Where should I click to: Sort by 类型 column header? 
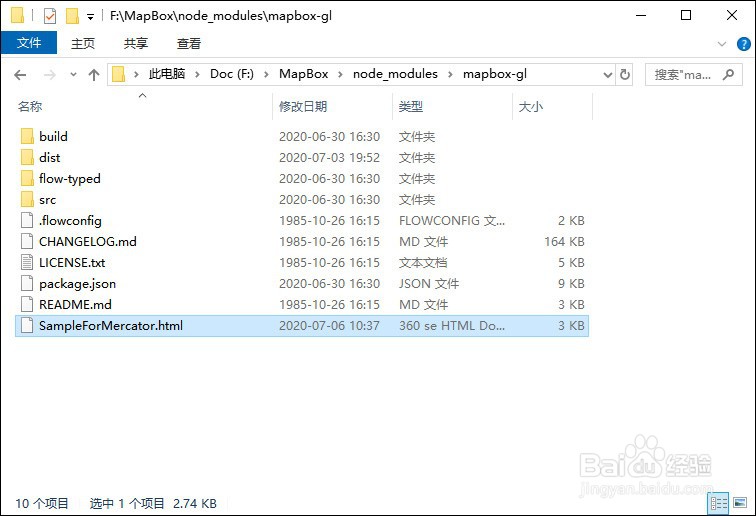point(411,106)
